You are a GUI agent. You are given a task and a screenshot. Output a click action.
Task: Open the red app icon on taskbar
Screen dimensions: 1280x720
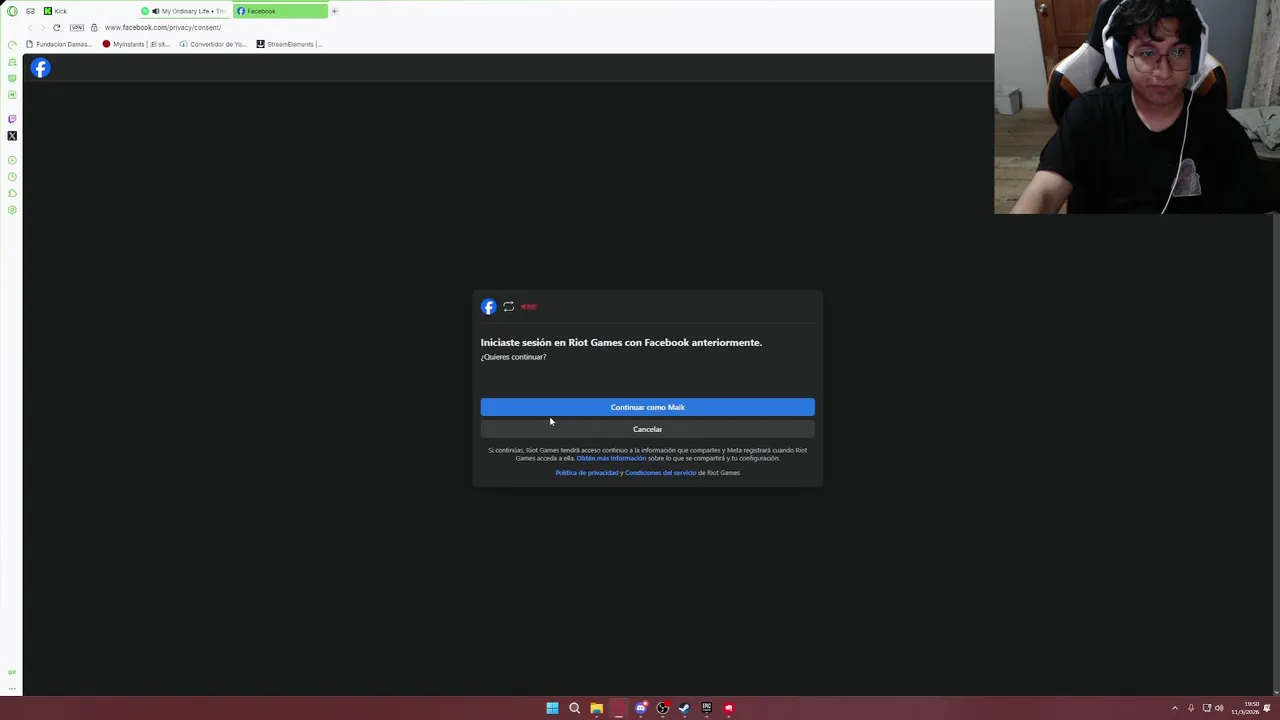728,708
